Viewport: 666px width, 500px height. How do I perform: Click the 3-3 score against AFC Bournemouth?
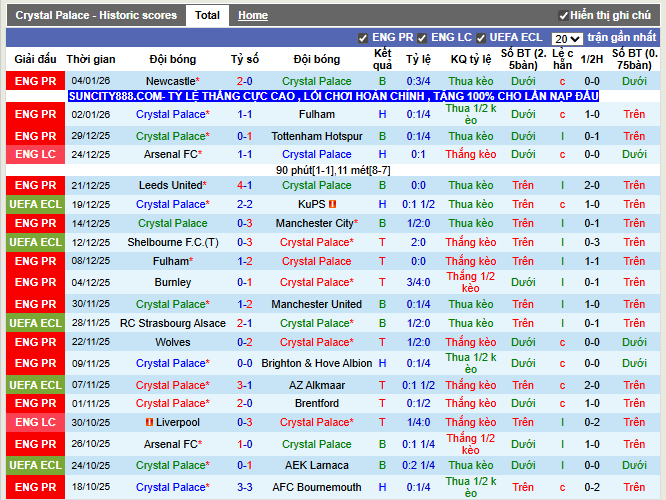point(245,487)
